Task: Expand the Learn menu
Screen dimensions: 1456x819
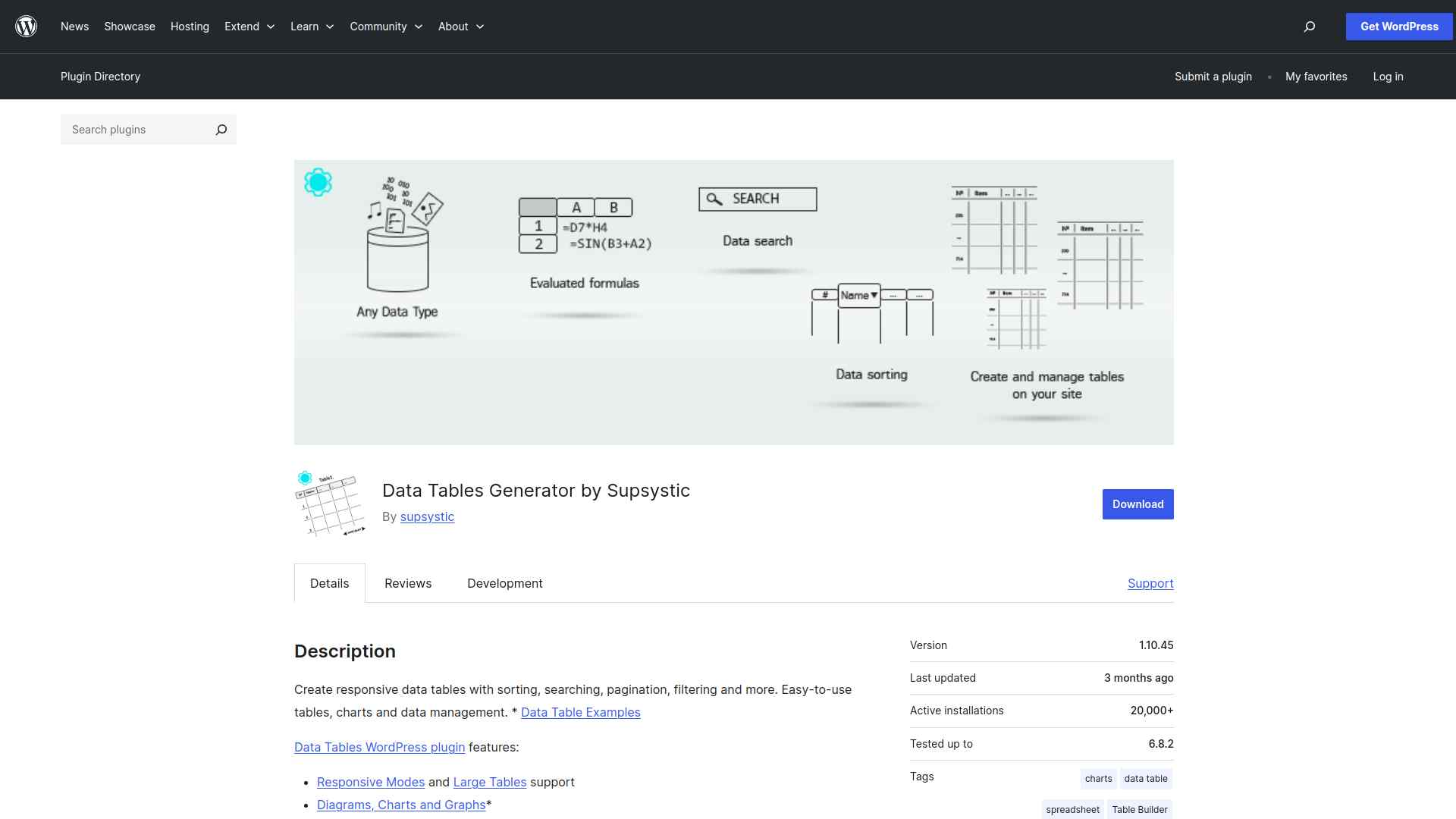Action: click(312, 27)
